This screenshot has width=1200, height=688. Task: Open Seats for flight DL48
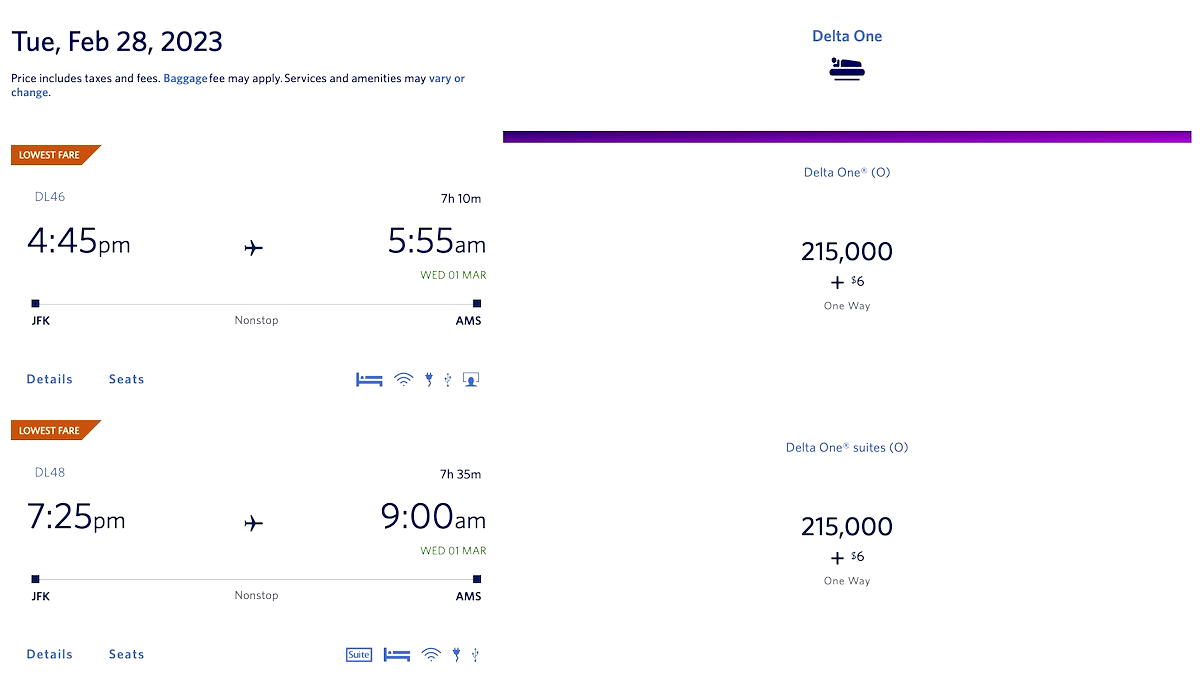click(126, 654)
